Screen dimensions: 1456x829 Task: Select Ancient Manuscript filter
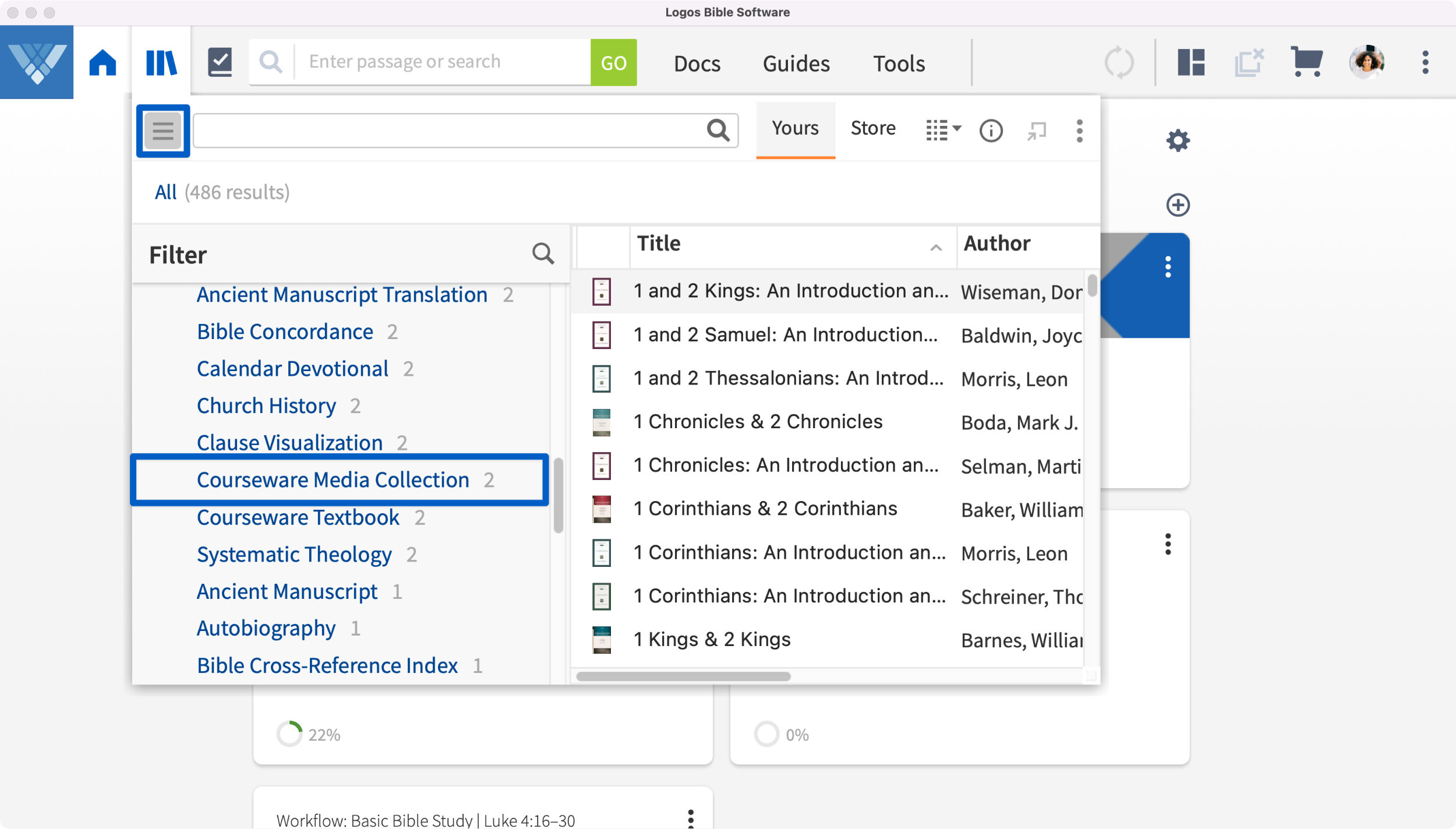coord(287,591)
